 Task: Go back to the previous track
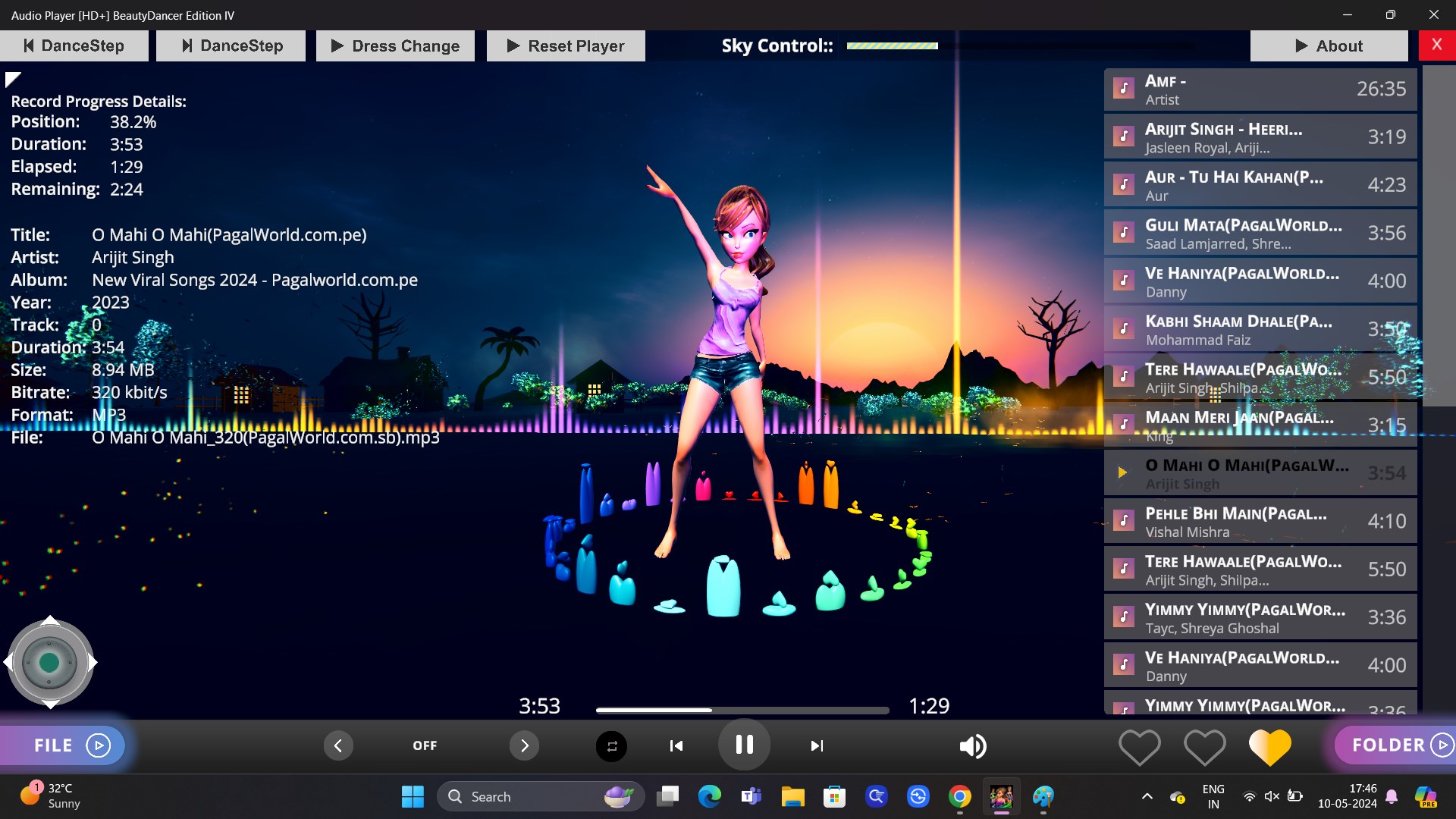pyautogui.click(x=676, y=746)
